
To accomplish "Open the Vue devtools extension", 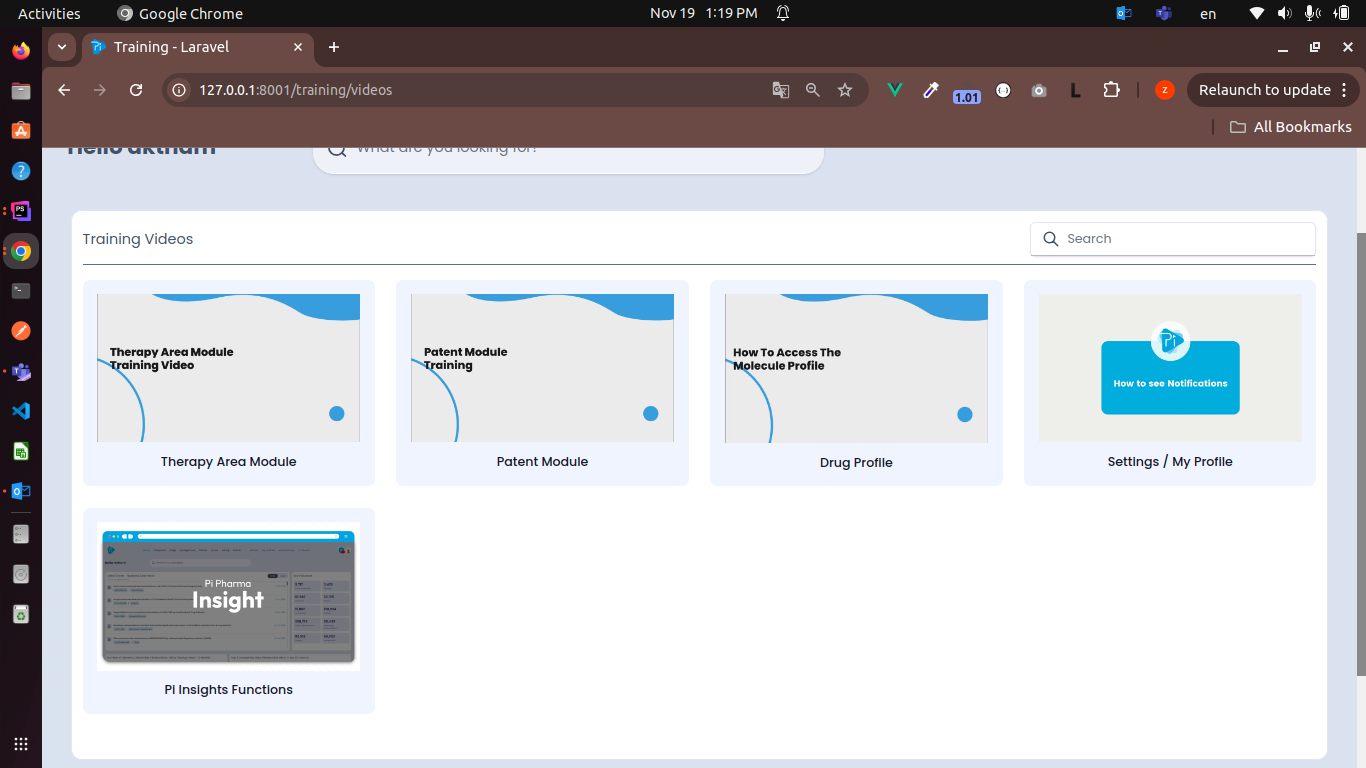I will point(895,90).
